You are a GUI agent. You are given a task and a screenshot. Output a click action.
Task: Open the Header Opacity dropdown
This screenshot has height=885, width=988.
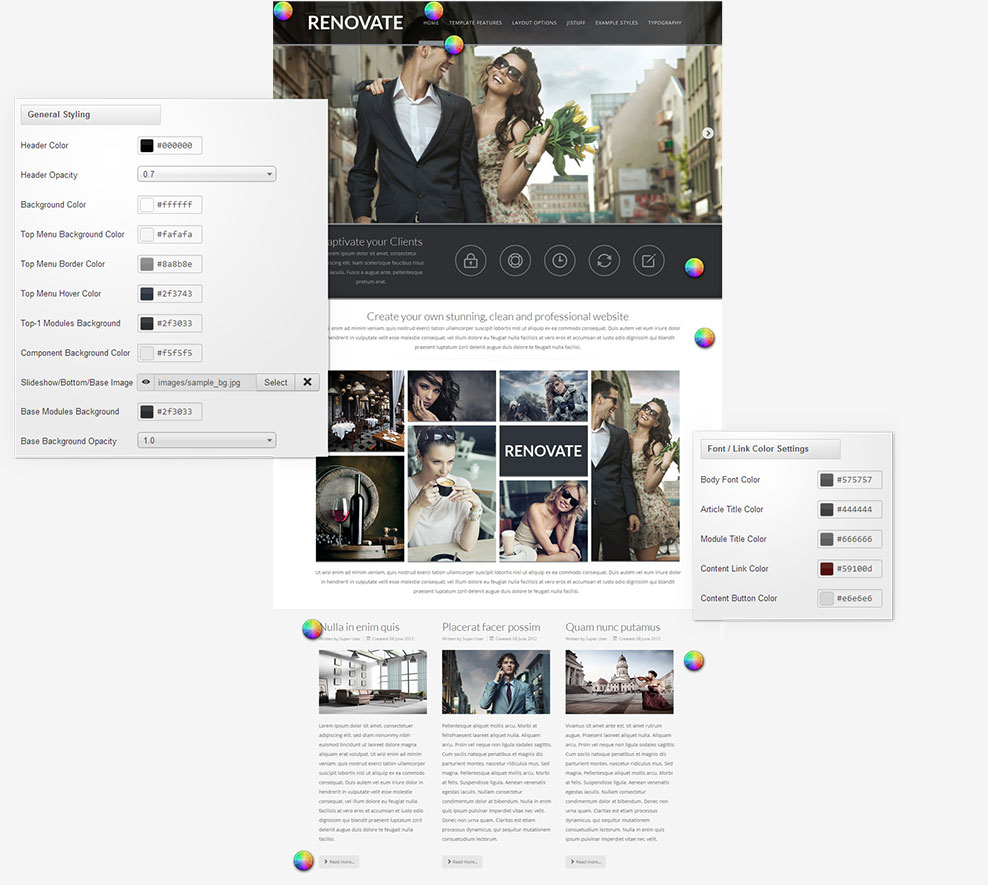click(206, 174)
